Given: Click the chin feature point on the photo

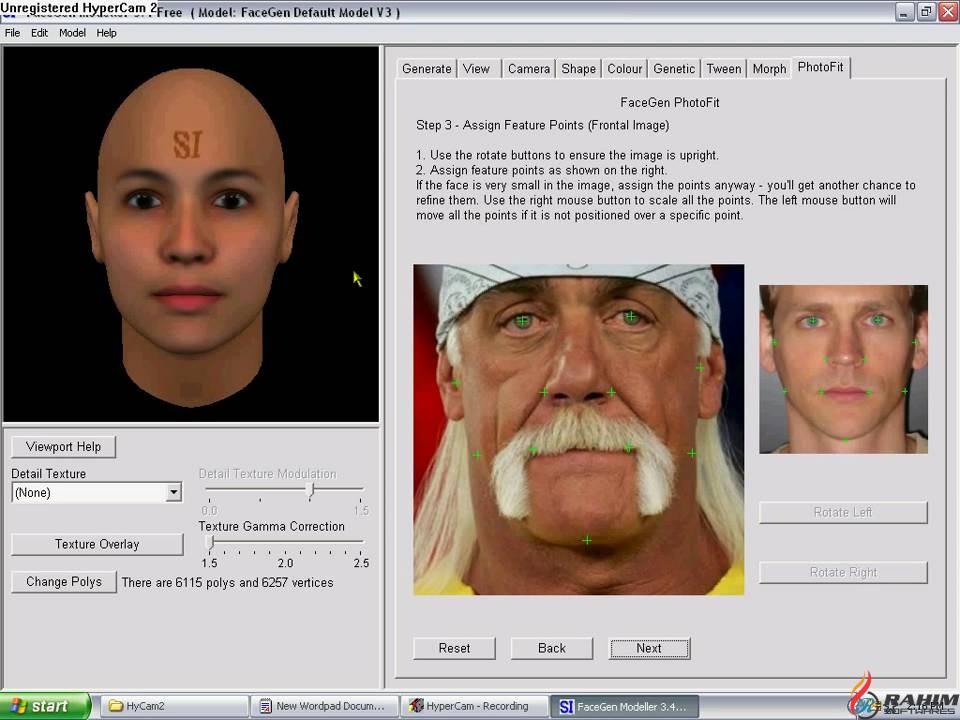Looking at the screenshot, I should [x=587, y=540].
